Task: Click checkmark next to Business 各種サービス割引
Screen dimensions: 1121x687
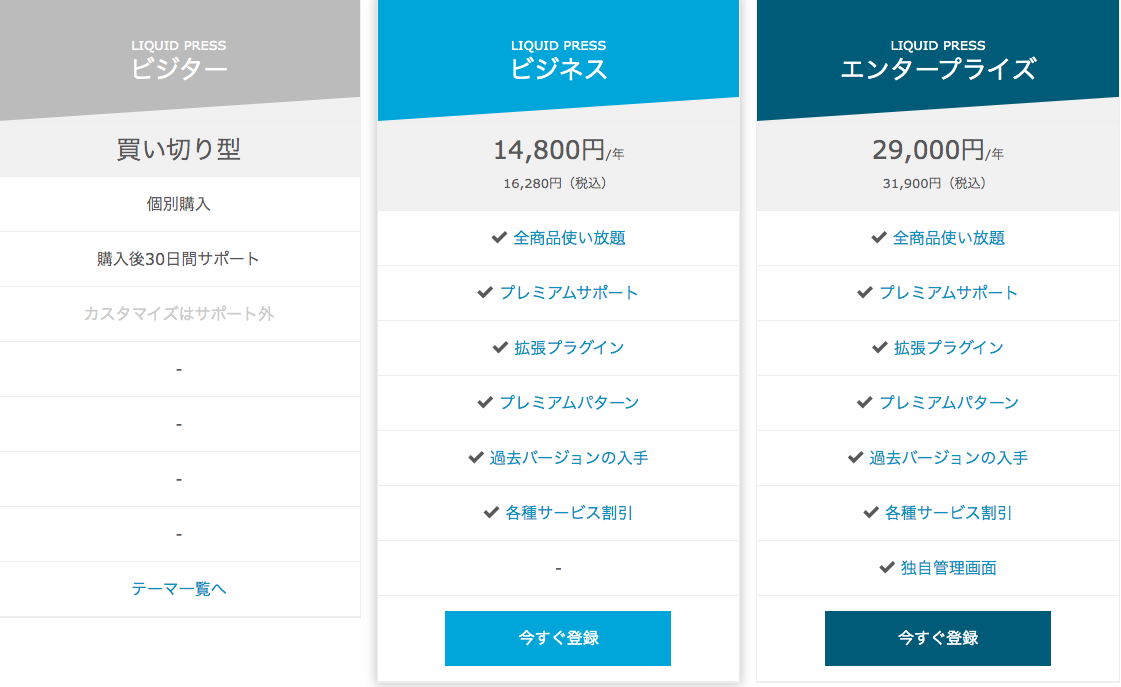Action: pyautogui.click(x=491, y=513)
